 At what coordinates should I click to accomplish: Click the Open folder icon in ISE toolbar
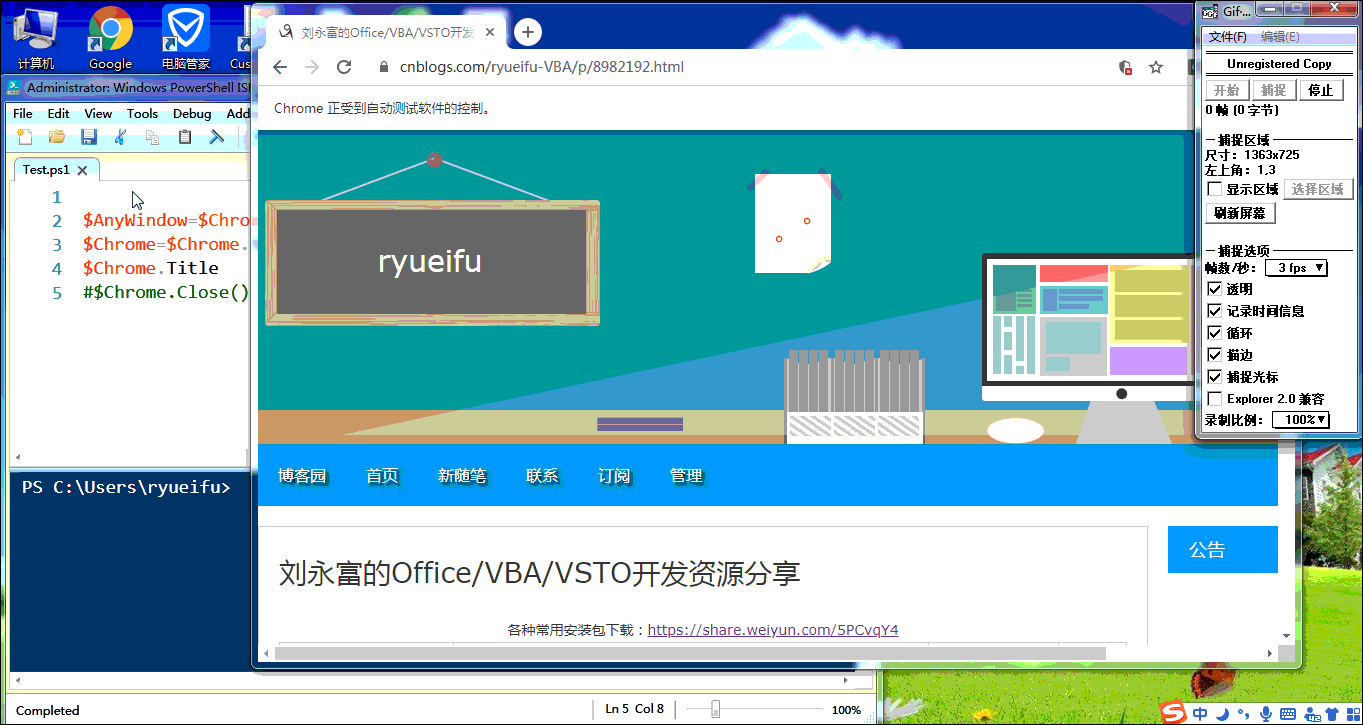[57, 137]
